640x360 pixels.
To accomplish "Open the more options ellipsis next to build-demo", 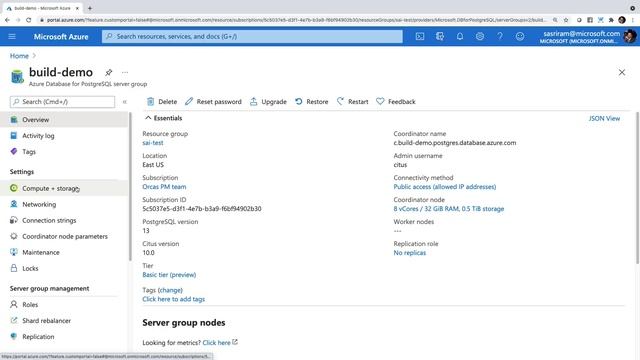I will [x=125, y=72].
